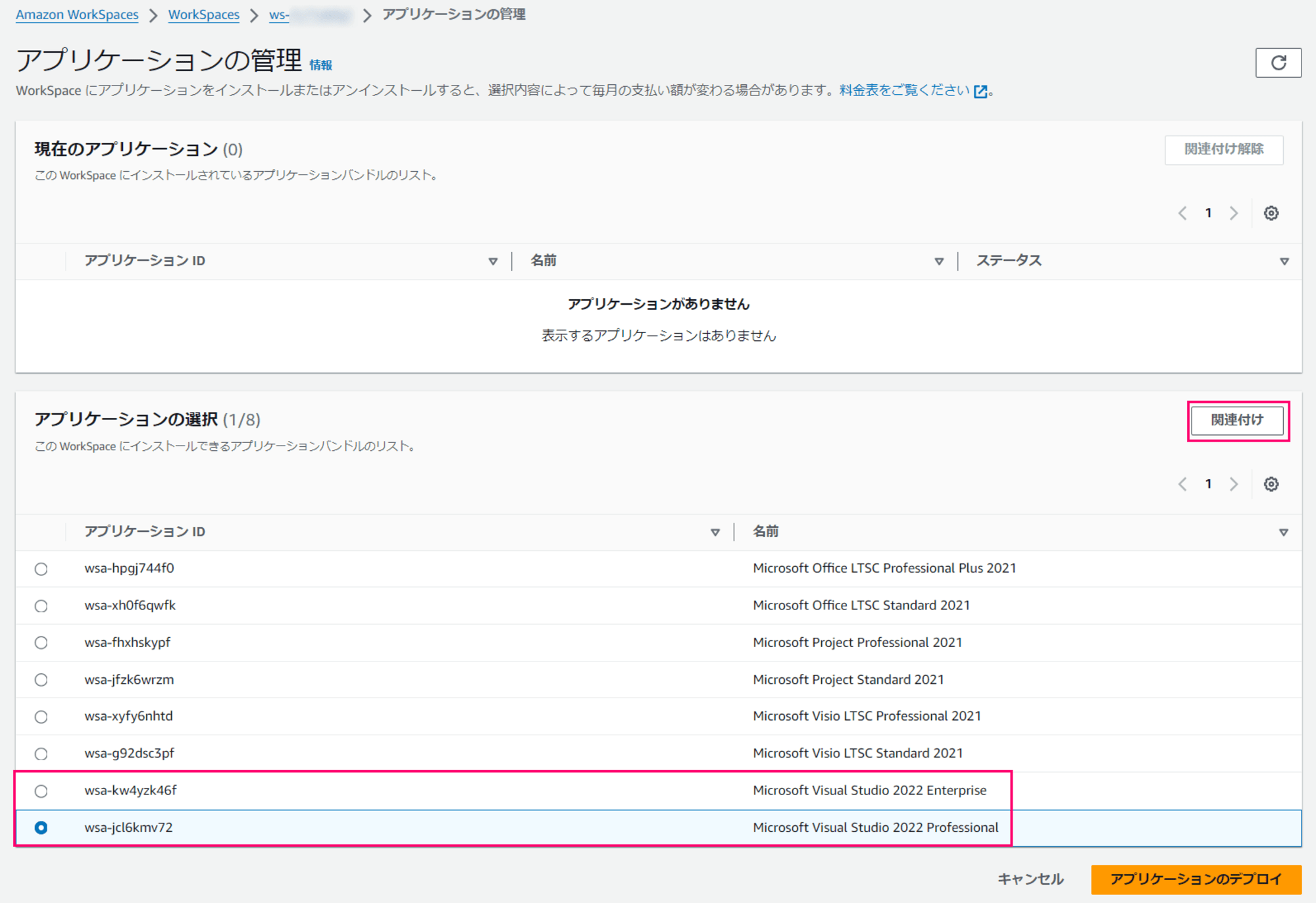Go to next page in application selection

(1234, 484)
